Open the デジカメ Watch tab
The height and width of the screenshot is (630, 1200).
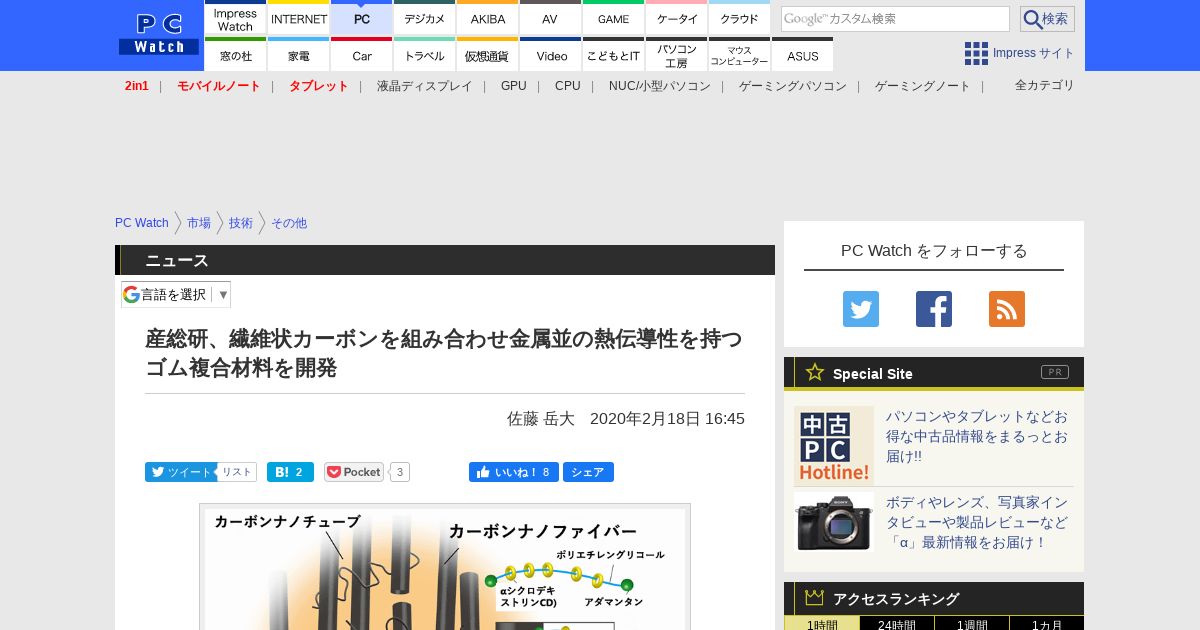tap(425, 18)
